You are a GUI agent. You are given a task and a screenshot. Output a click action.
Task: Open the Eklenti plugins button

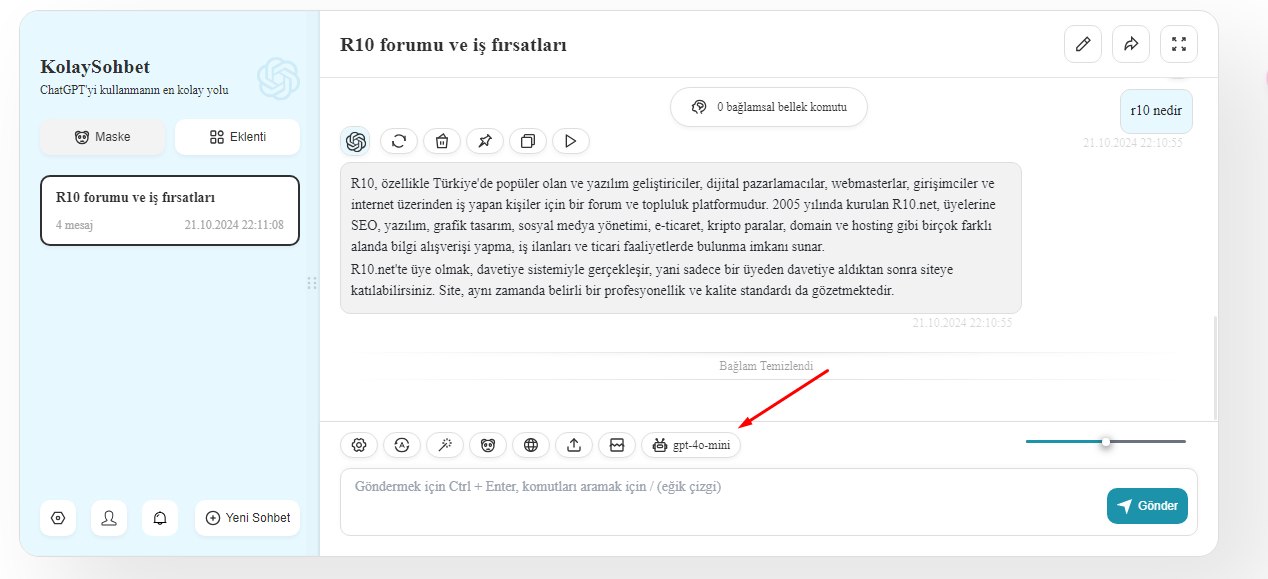coord(237,137)
